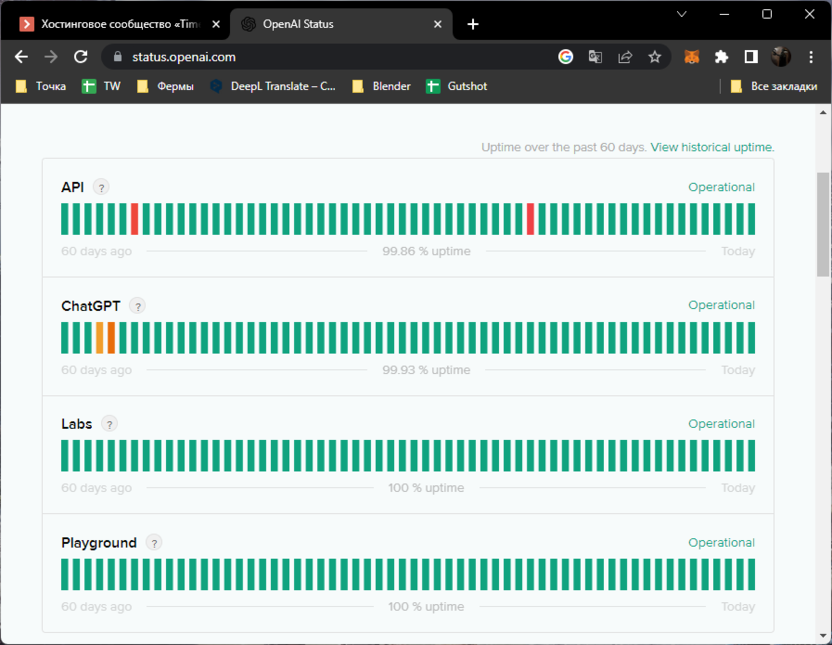Viewport: 832px width, 645px height.
Task: Show Labs help question mark
Action: 109,424
